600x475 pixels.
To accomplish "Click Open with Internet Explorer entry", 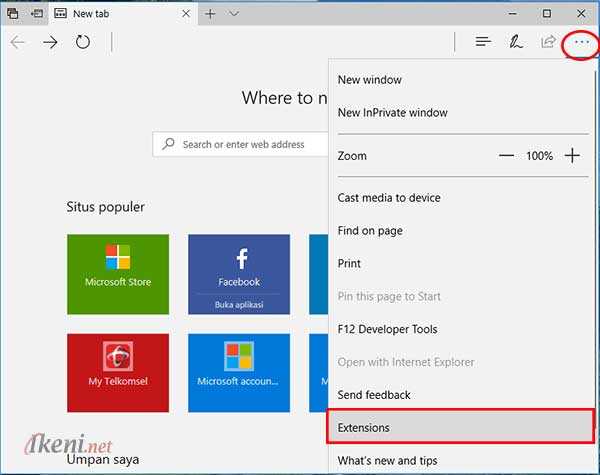I will [x=462, y=362].
